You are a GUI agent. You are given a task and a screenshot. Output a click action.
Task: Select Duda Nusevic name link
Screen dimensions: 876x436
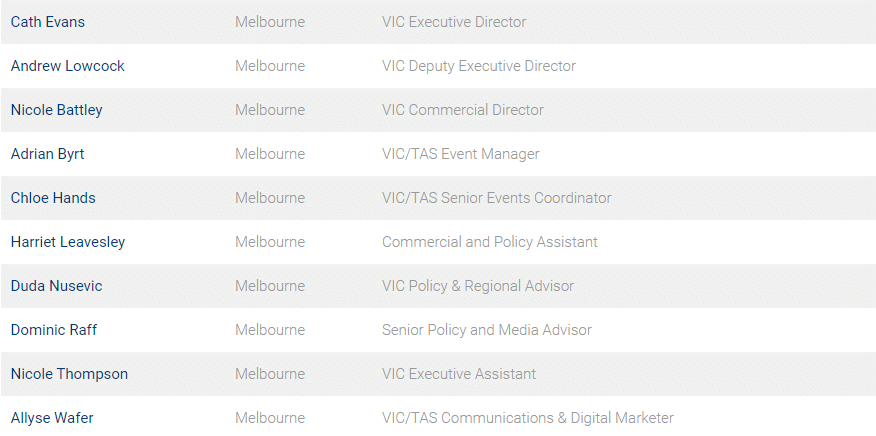click(56, 286)
